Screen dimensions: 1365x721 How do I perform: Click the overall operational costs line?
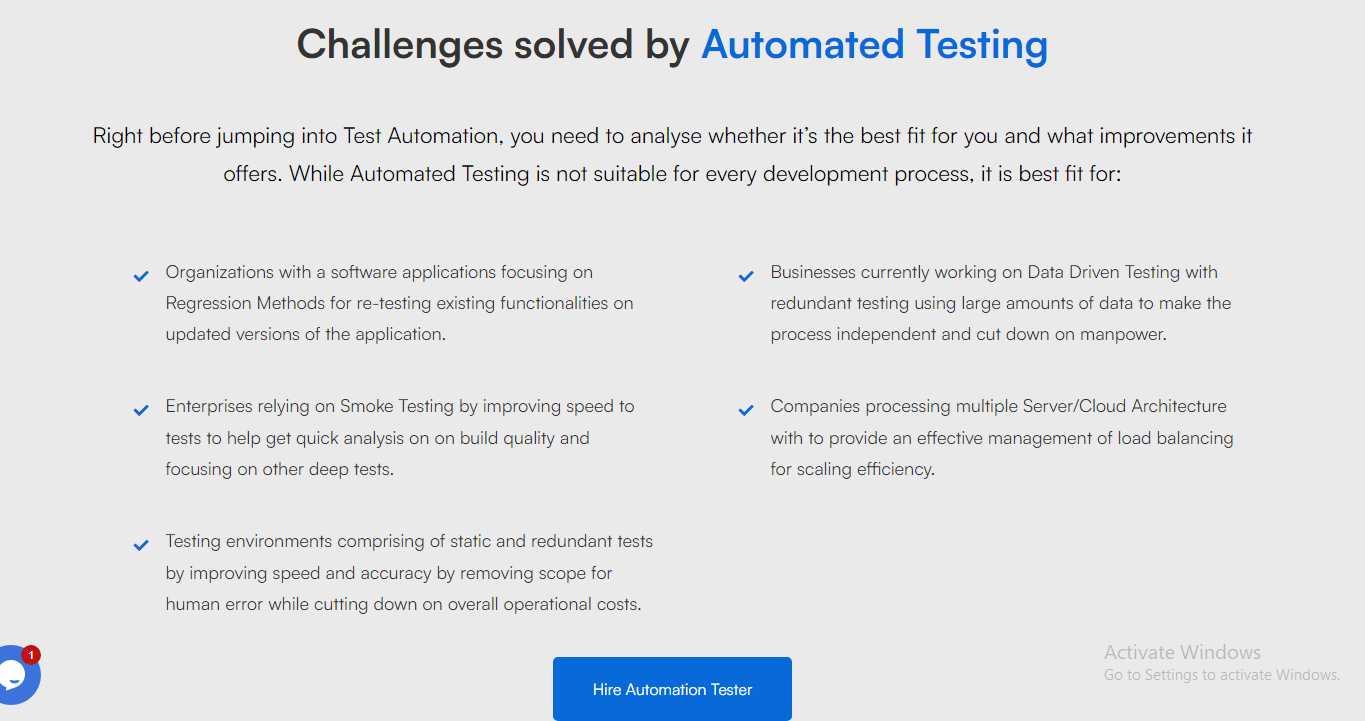(x=403, y=604)
